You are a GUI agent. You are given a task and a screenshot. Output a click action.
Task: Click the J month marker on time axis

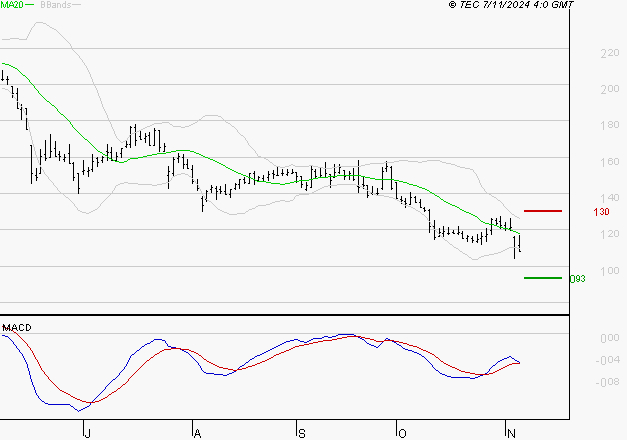point(86,432)
